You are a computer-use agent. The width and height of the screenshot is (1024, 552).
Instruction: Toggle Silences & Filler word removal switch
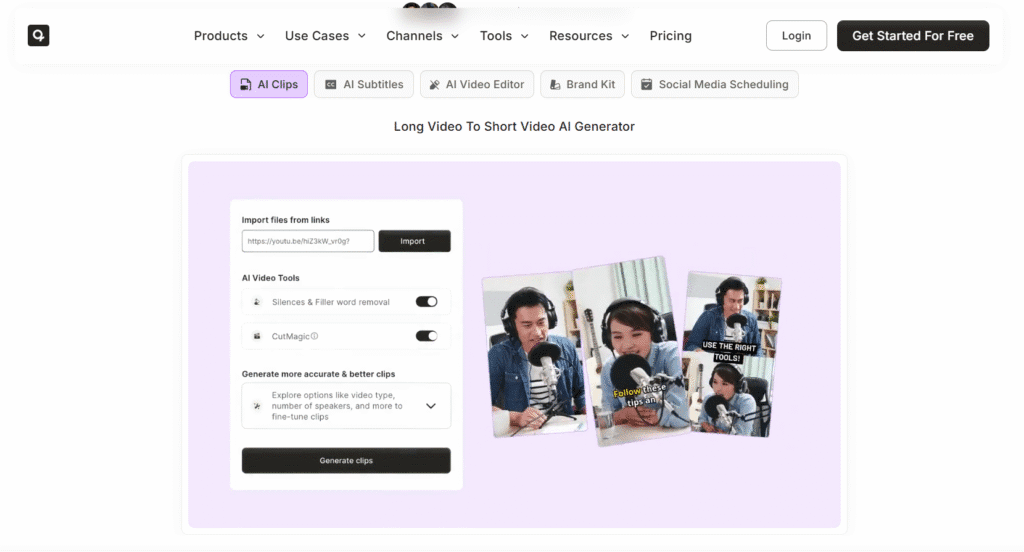coord(426,301)
